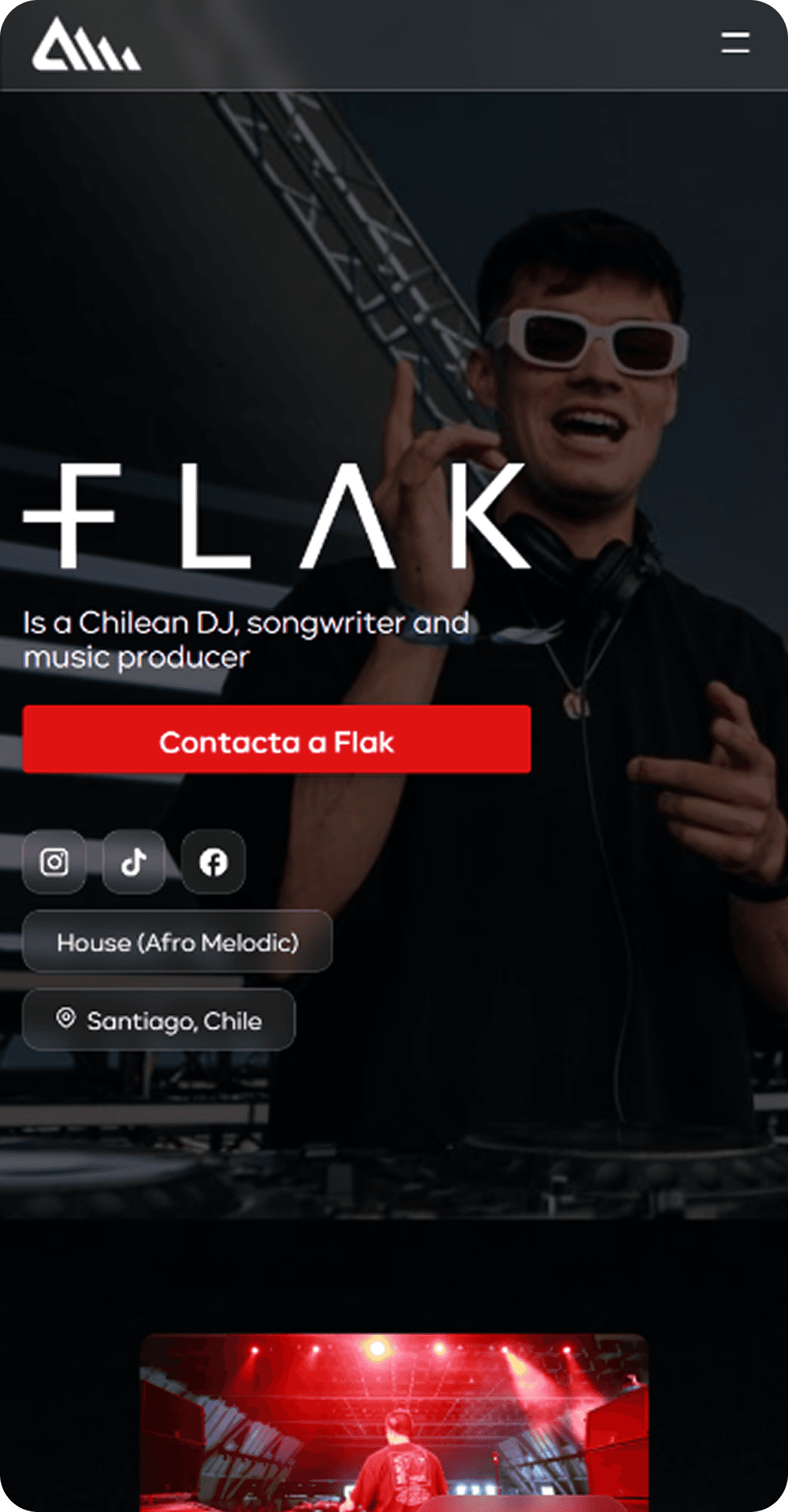The height and width of the screenshot is (1512, 788).
Task: Open the hamburger menu in header
Action: pos(734,43)
